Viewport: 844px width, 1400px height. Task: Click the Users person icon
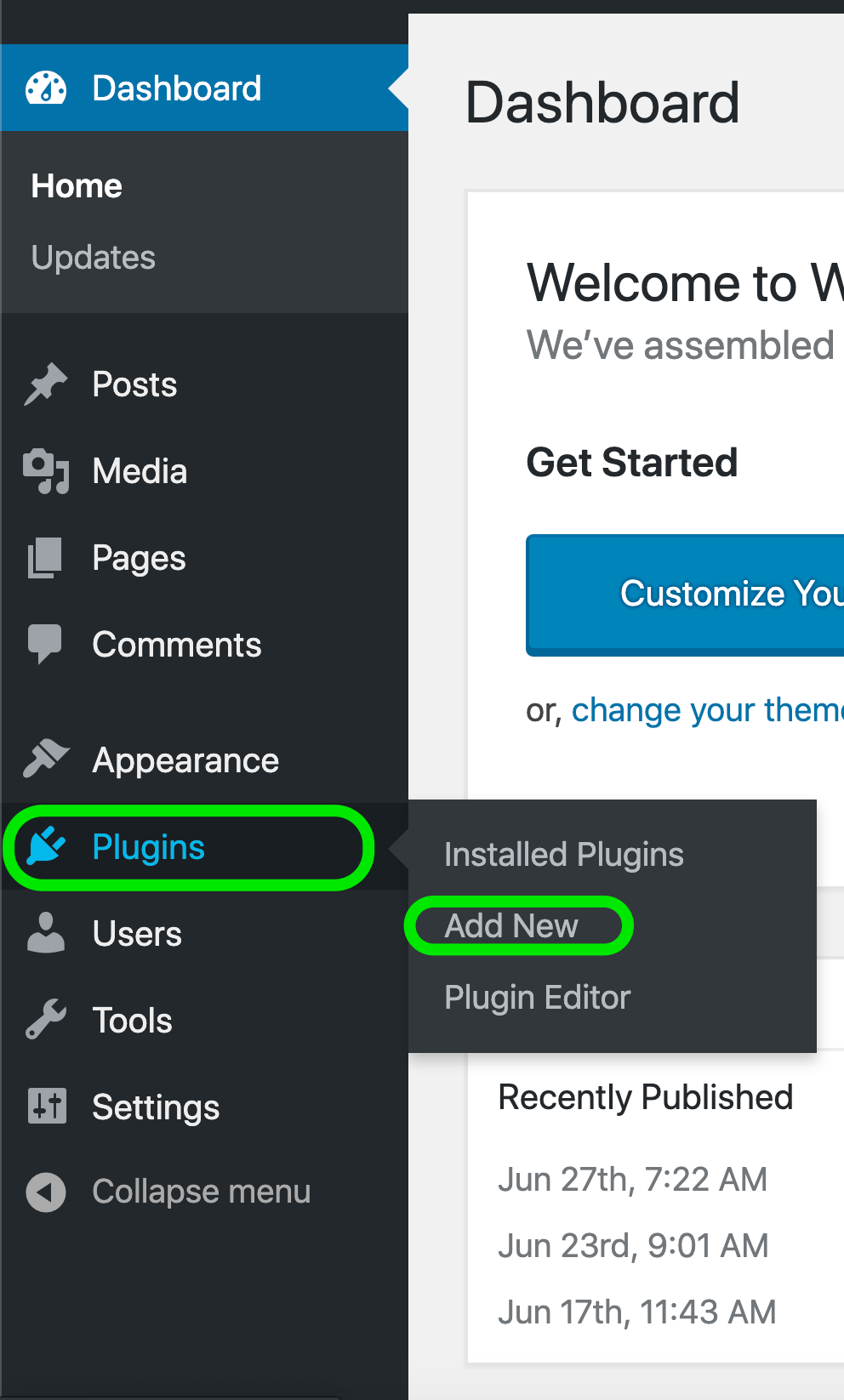[x=46, y=933]
